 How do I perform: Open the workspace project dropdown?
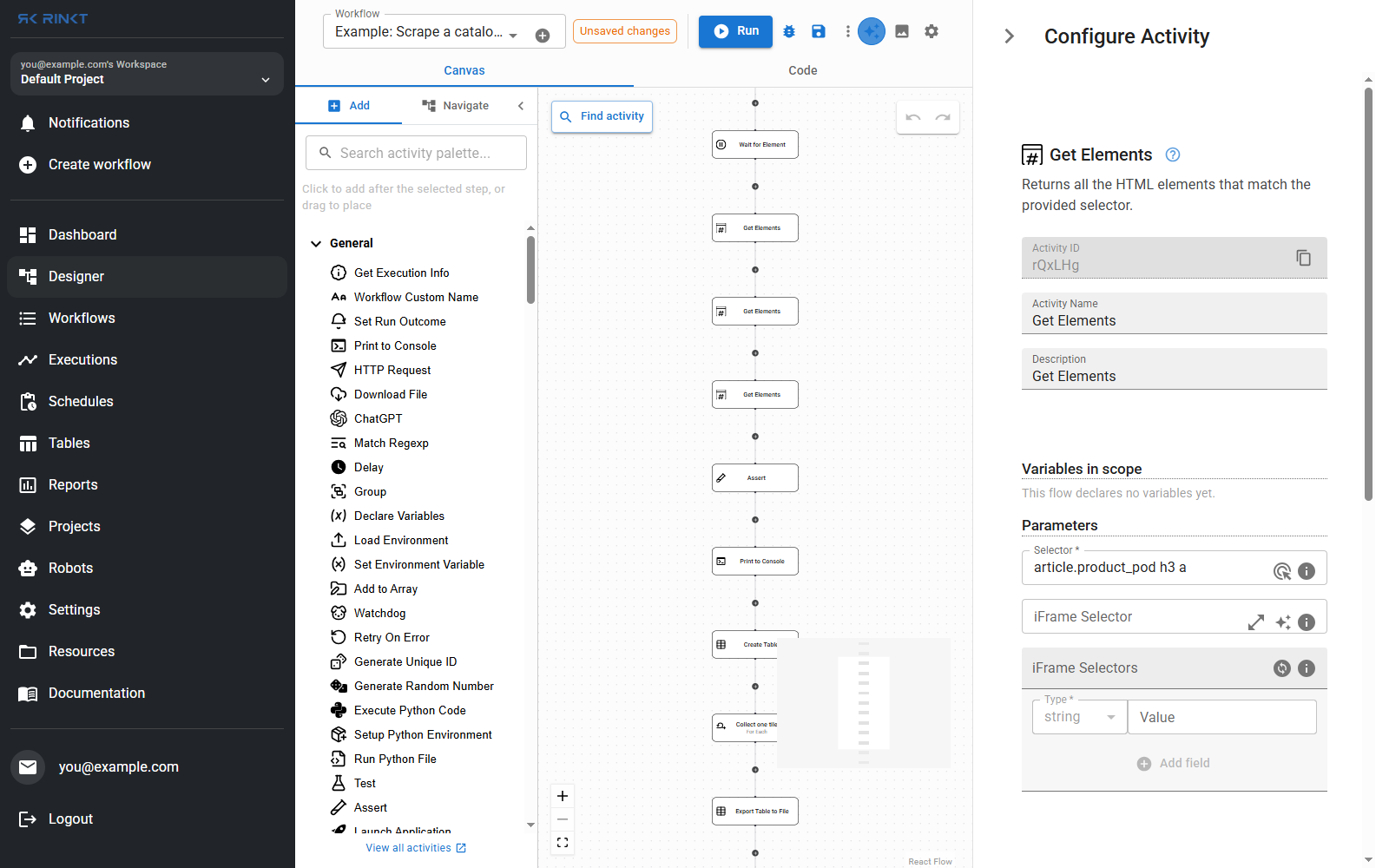pos(147,73)
